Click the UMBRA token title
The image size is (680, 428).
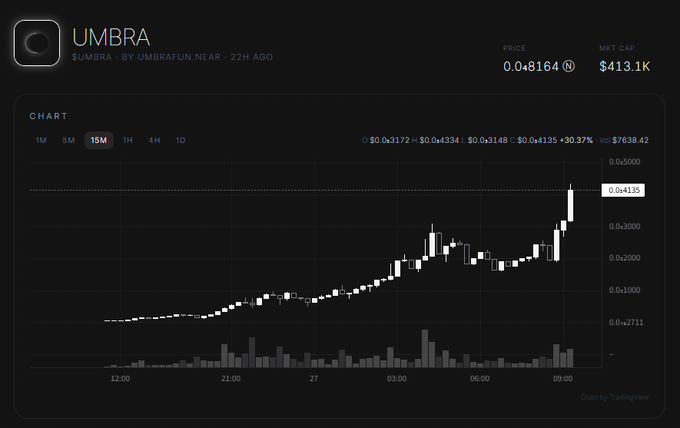[x=111, y=37]
